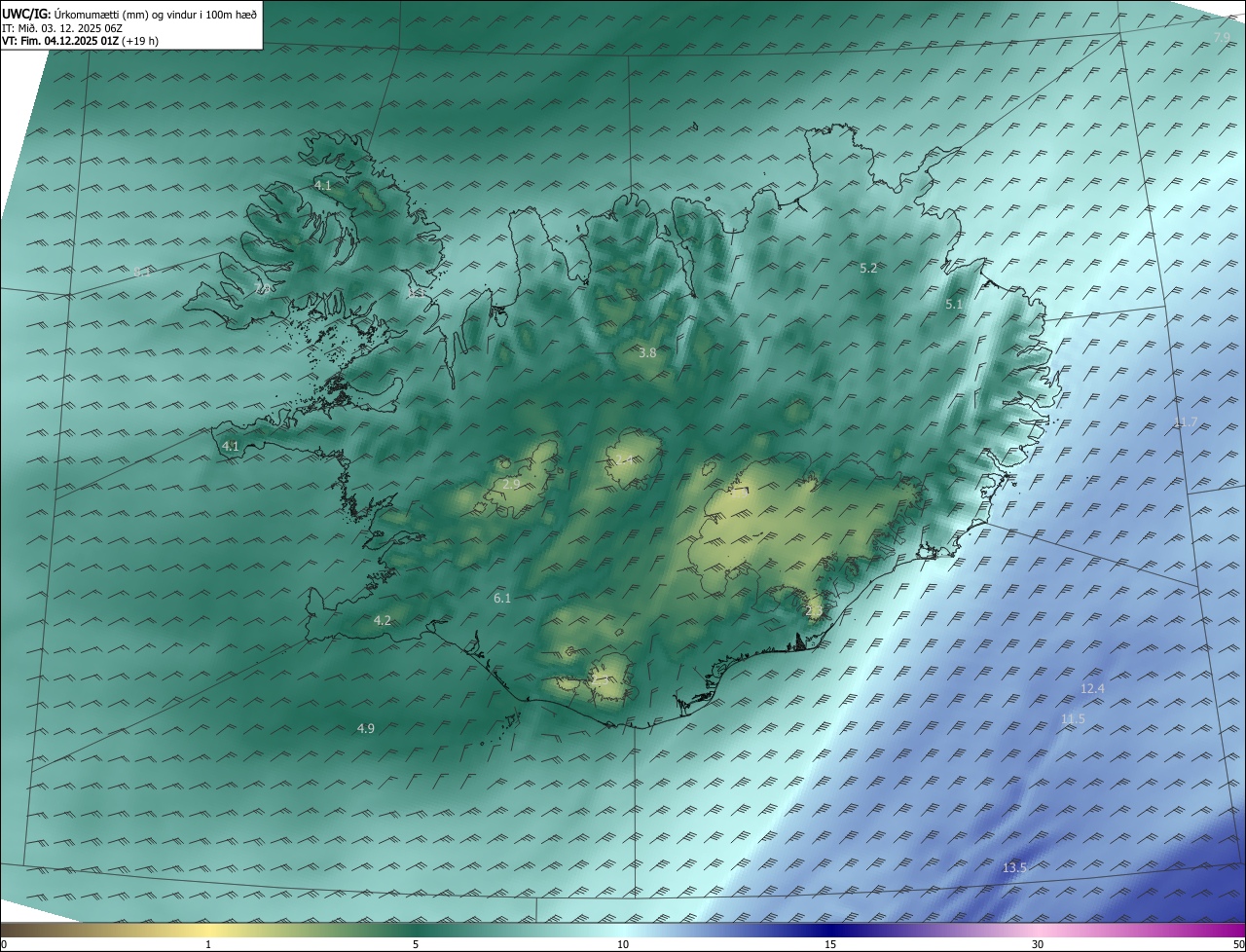Screen dimensions: 1246x952
Task: Click the 2.4 value inside the round glacier
Action: (624, 459)
